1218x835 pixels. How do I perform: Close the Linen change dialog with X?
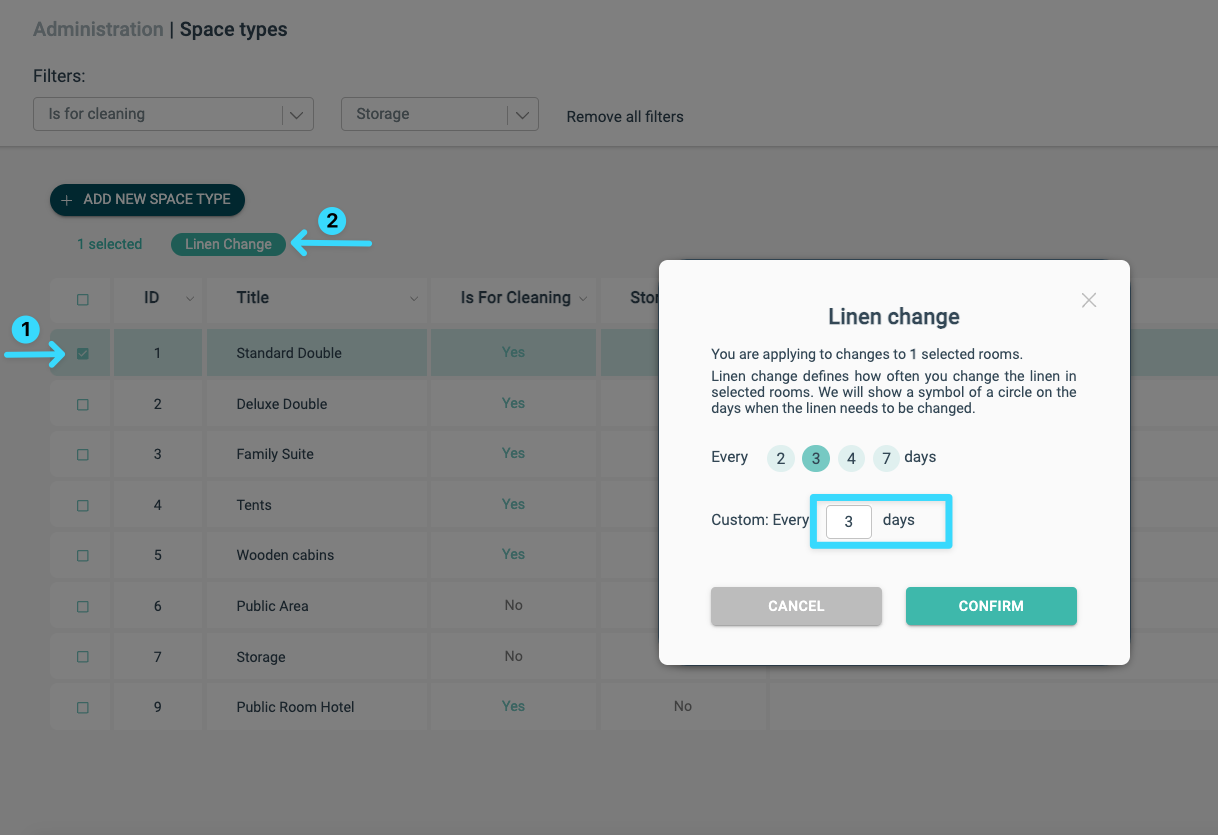pyautogui.click(x=1089, y=300)
